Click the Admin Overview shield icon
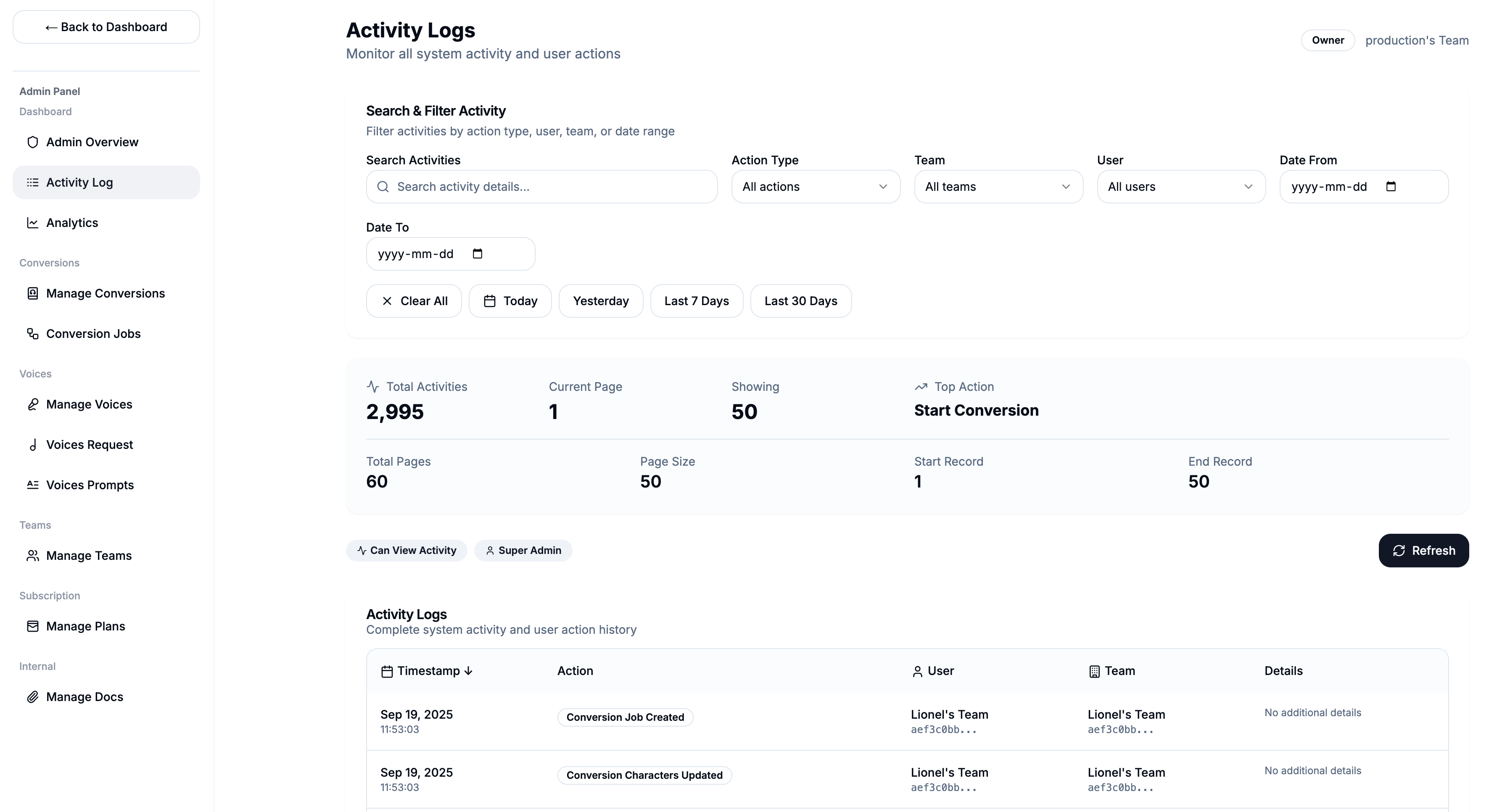The image size is (1489, 812). [32, 142]
